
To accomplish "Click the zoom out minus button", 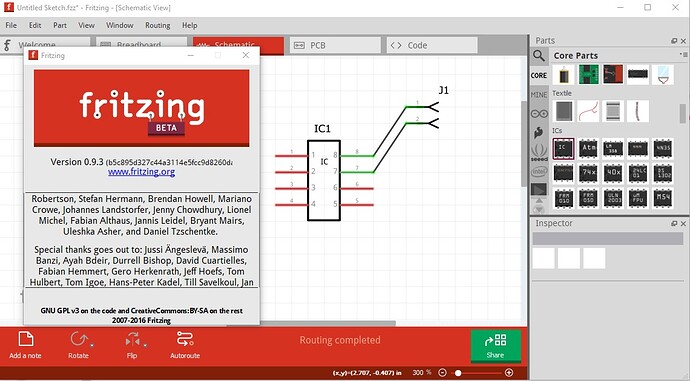I will [443, 373].
